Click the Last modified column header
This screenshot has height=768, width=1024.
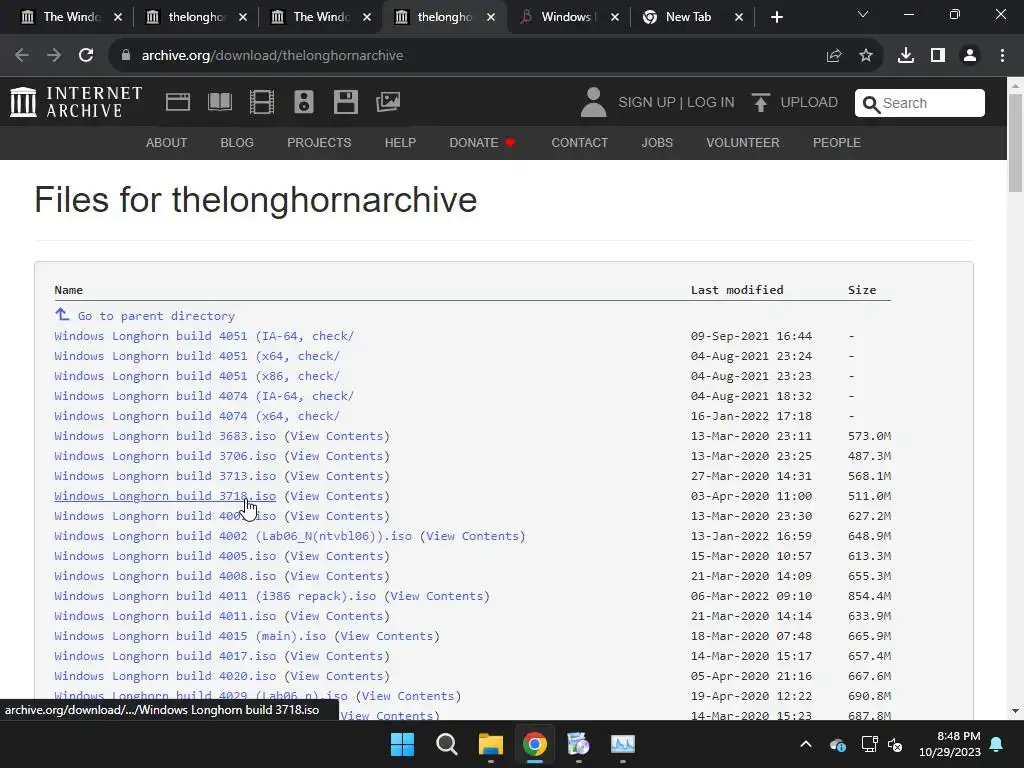(x=737, y=290)
